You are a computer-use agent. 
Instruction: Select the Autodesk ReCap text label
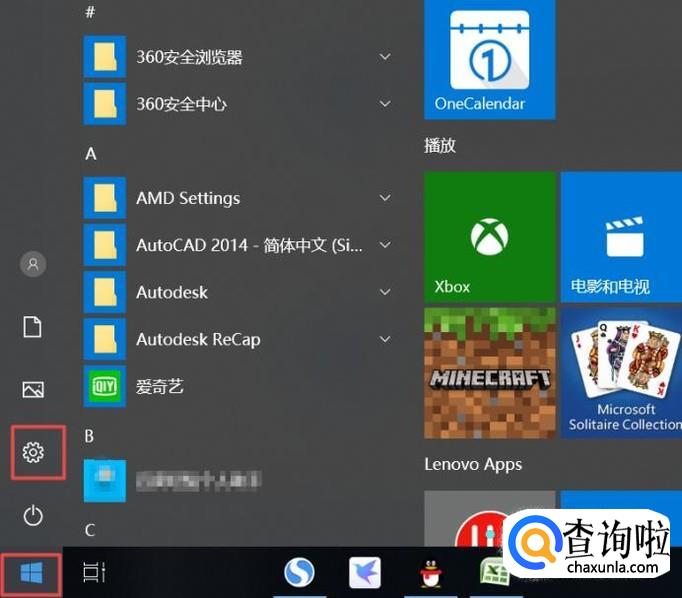198,340
